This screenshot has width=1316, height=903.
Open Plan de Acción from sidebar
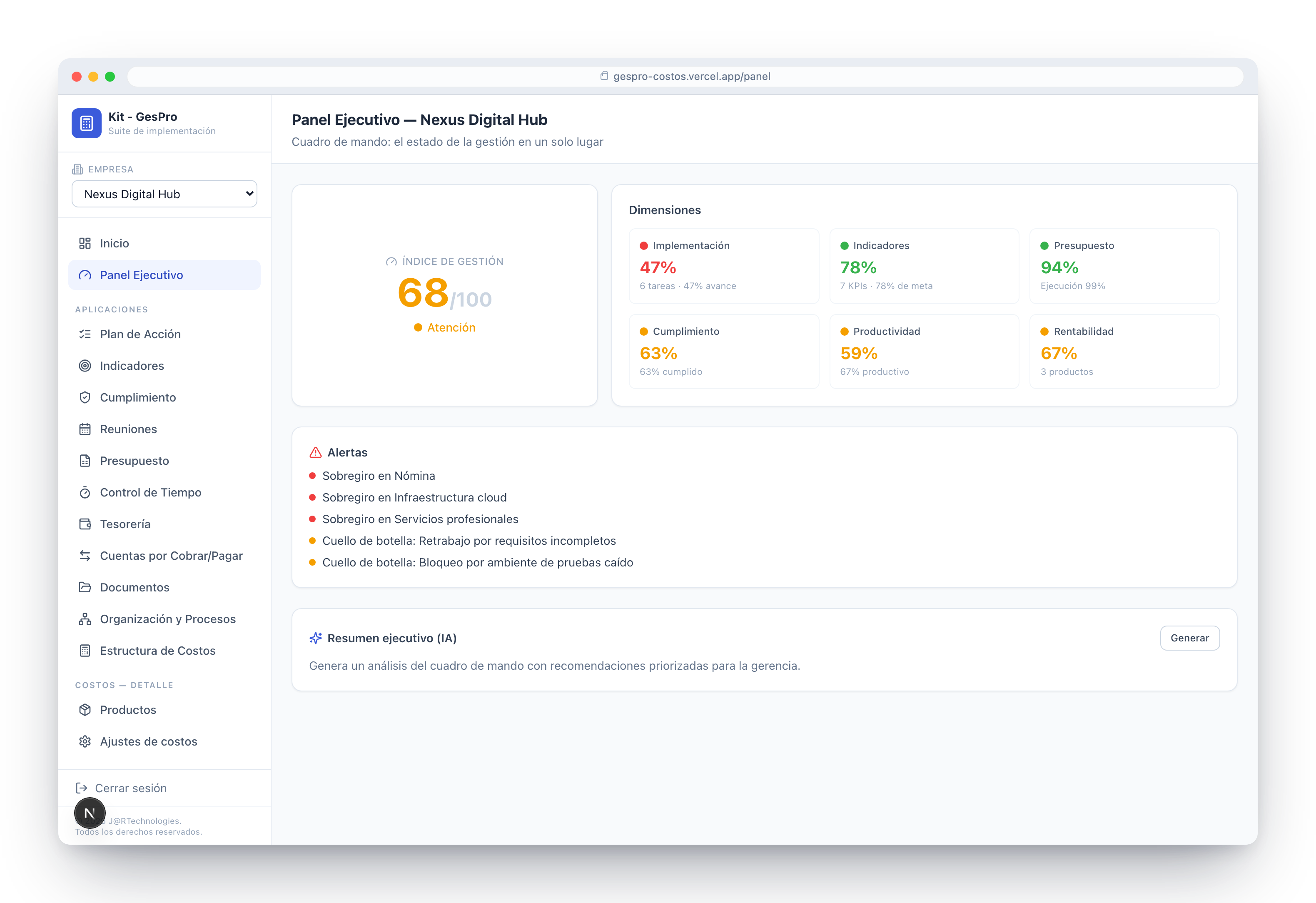tap(164, 334)
